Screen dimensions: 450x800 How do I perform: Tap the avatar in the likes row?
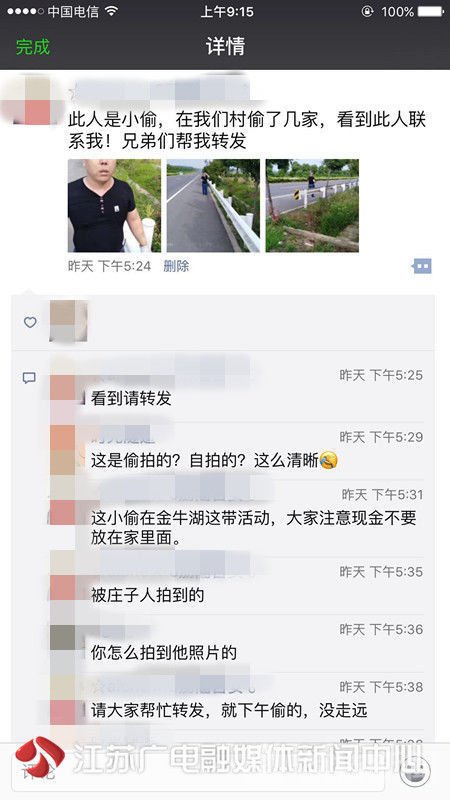pyautogui.click(x=68, y=321)
